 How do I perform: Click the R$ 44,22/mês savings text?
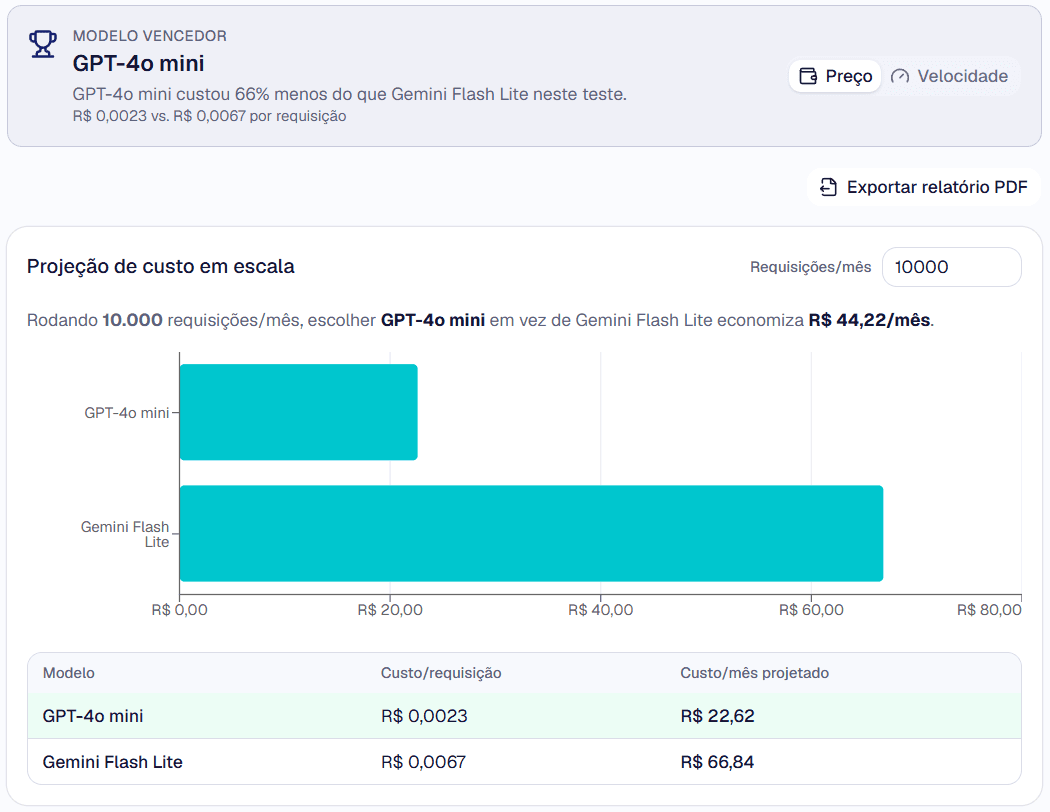869,320
